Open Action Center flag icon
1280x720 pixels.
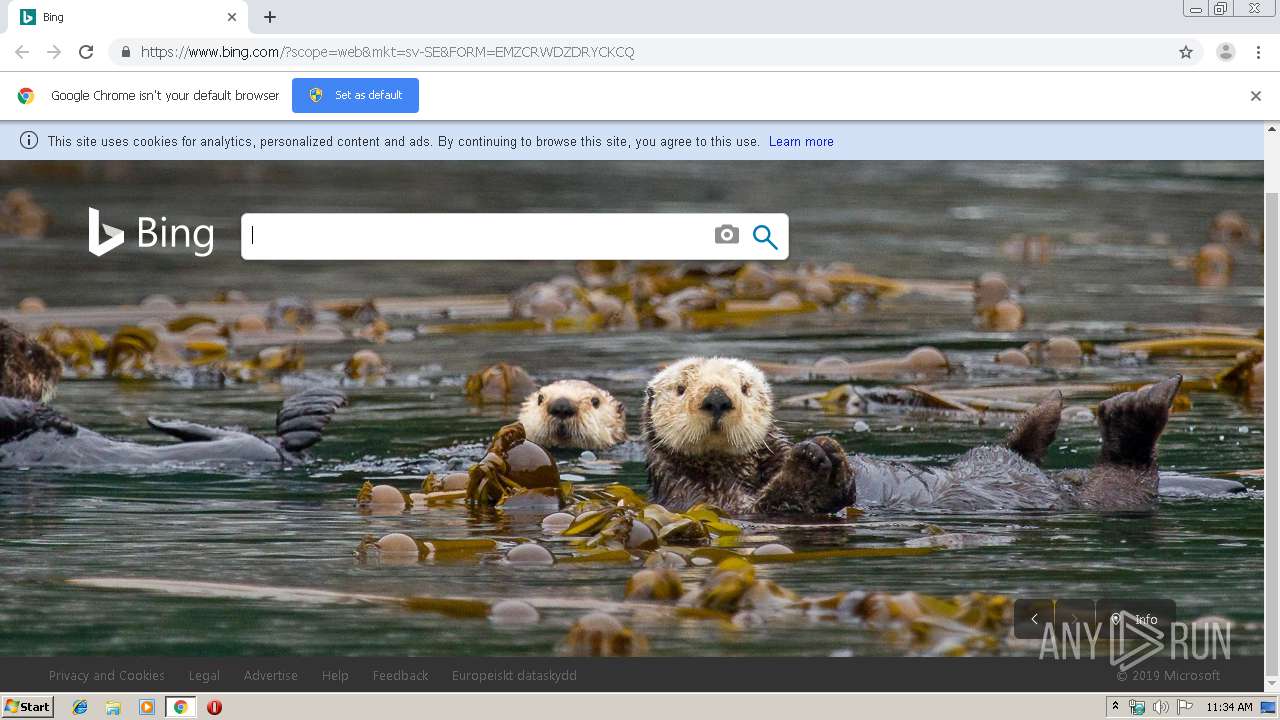[1183, 707]
